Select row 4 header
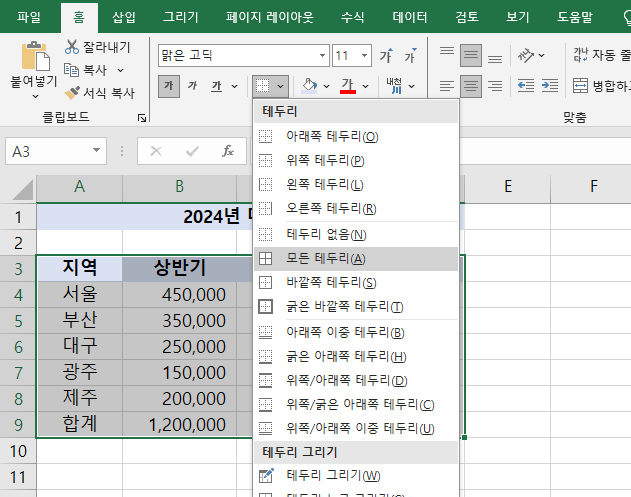Screen dimensions: 631x497 18,295
